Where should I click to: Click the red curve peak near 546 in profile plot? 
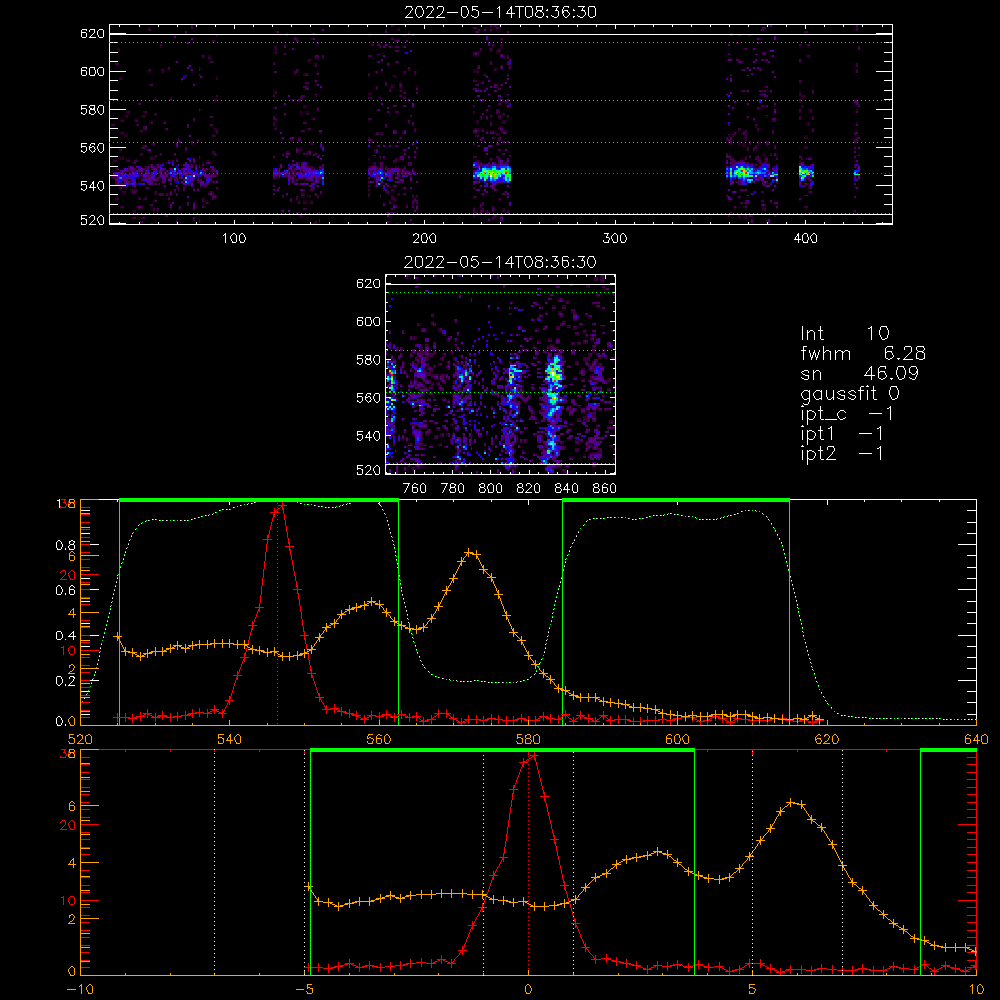[x=281, y=506]
